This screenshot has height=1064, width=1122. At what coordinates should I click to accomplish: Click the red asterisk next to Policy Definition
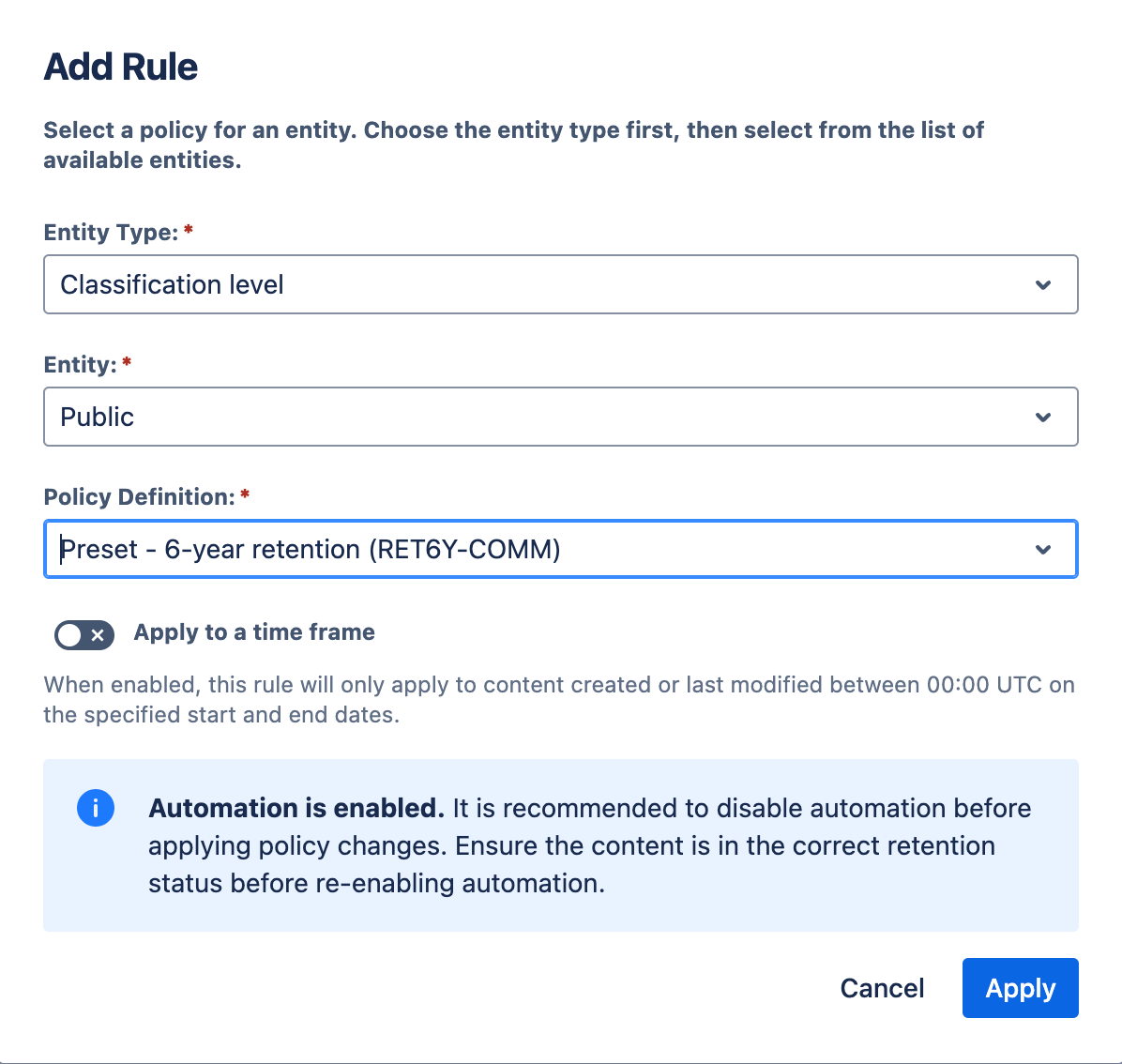245,493
